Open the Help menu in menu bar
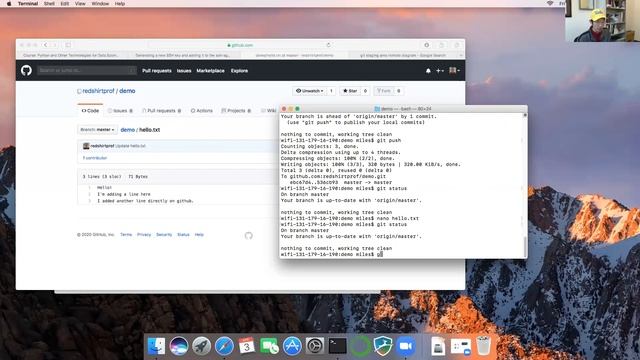Viewport: 640px width, 360px height. pos(120,3)
